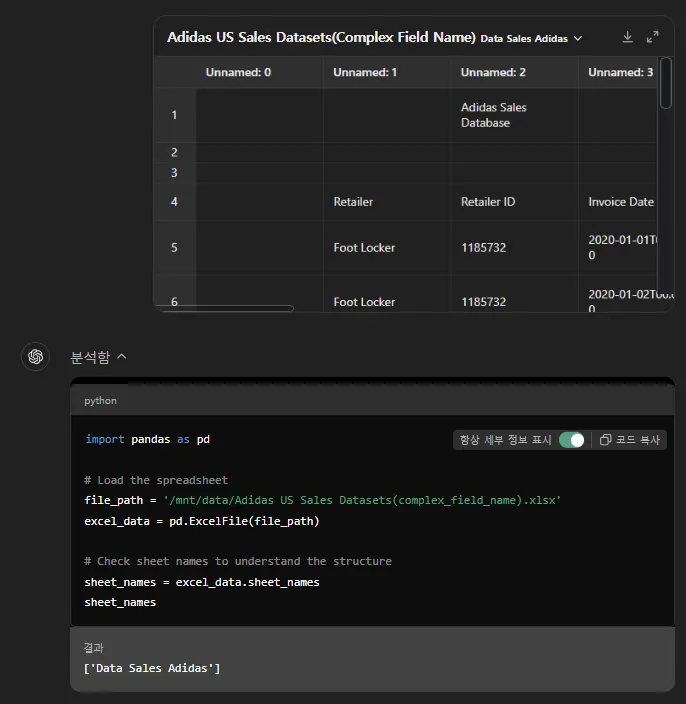Screen dimensions: 686x704
Task: Open the Data Sales Adidas sheet dropdown
Action: pyautogui.click(x=531, y=39)
